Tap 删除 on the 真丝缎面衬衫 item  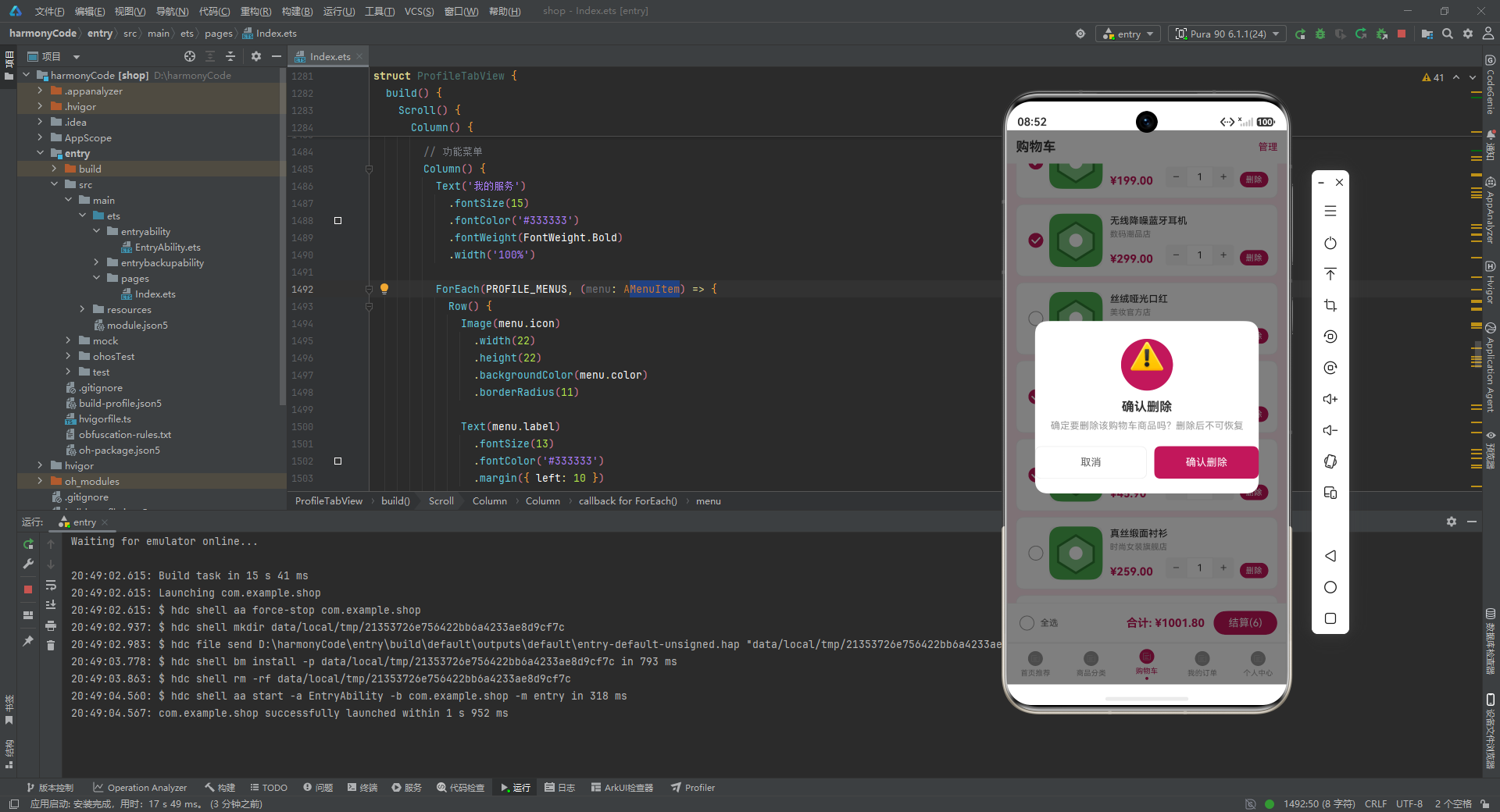1254,571
